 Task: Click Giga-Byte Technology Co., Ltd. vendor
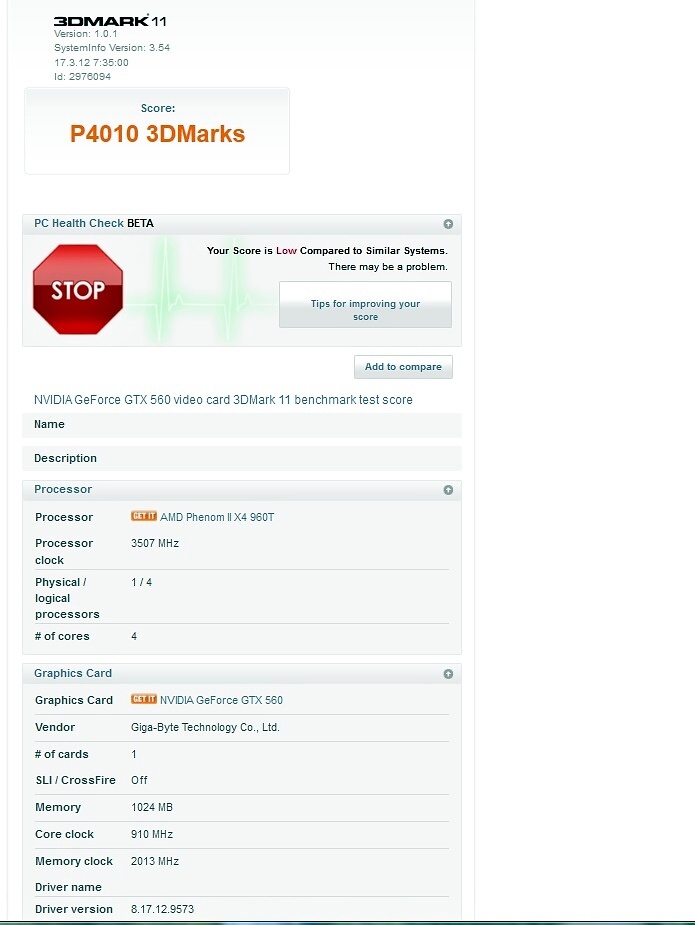click(x=205, y=727)
